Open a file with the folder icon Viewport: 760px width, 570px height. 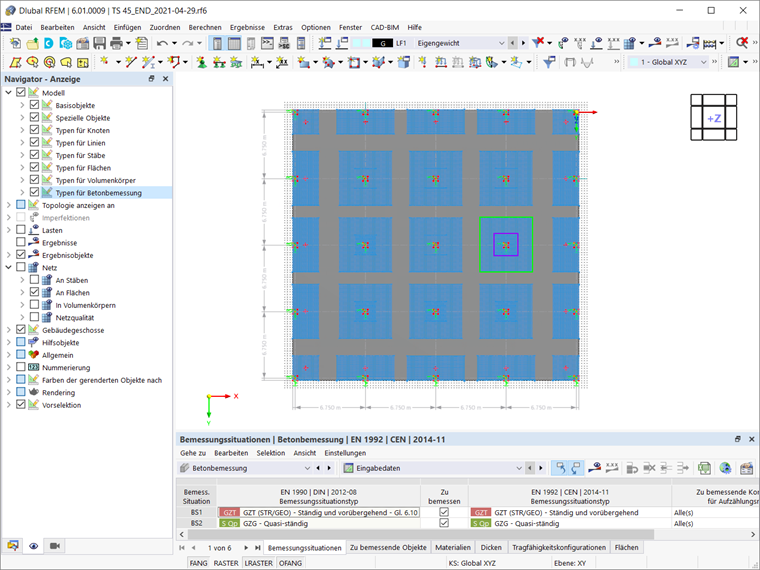pyautogui.click(x=32, y=43)
